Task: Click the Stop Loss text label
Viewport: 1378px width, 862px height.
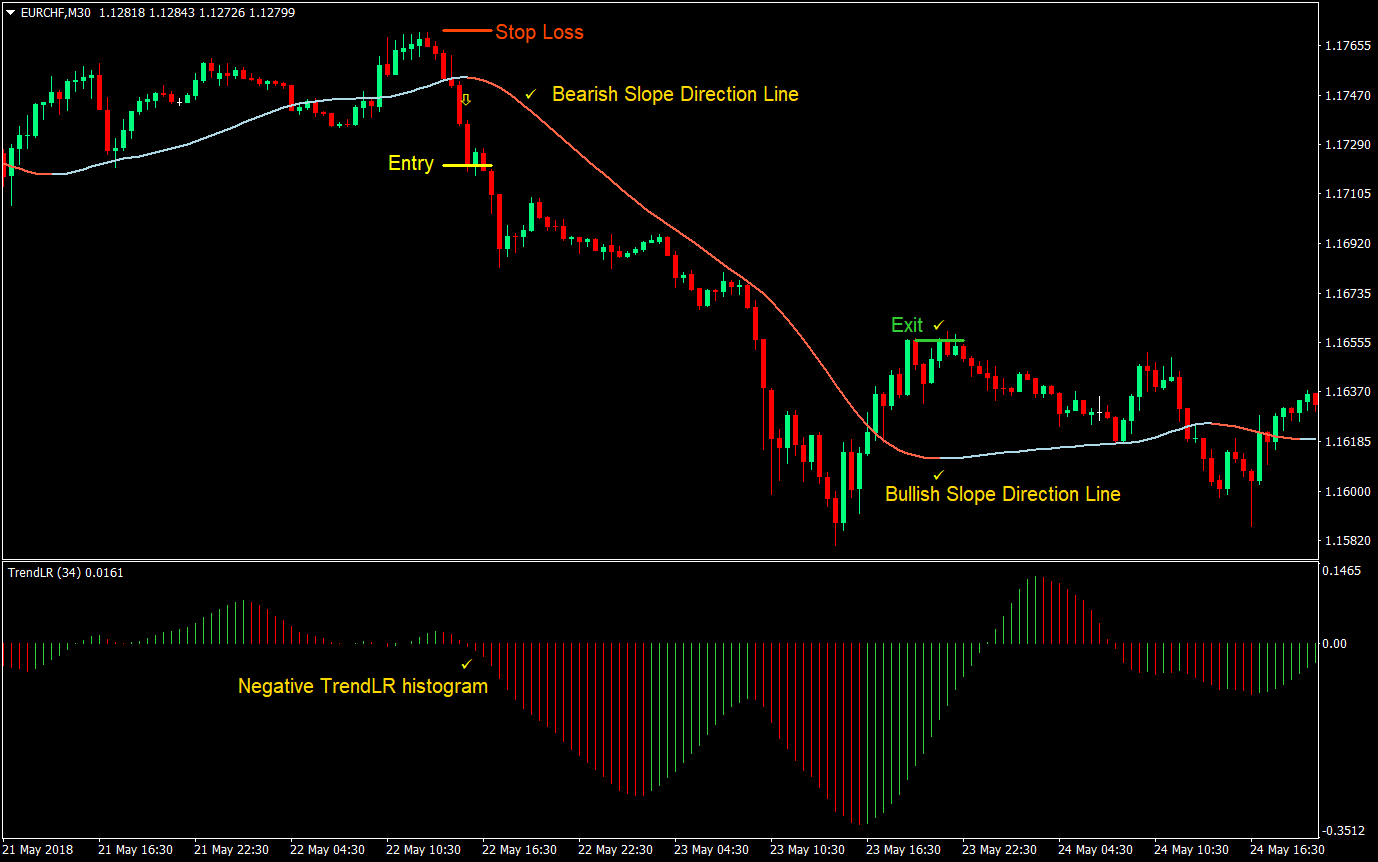Action: (539, 32)
